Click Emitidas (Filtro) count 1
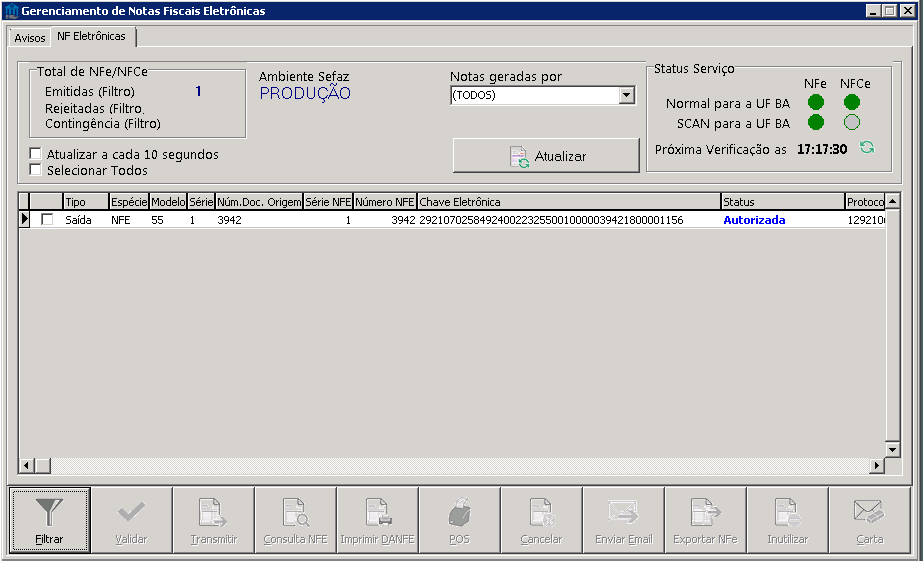The image size is (923, 561). [x=198, y=91]
